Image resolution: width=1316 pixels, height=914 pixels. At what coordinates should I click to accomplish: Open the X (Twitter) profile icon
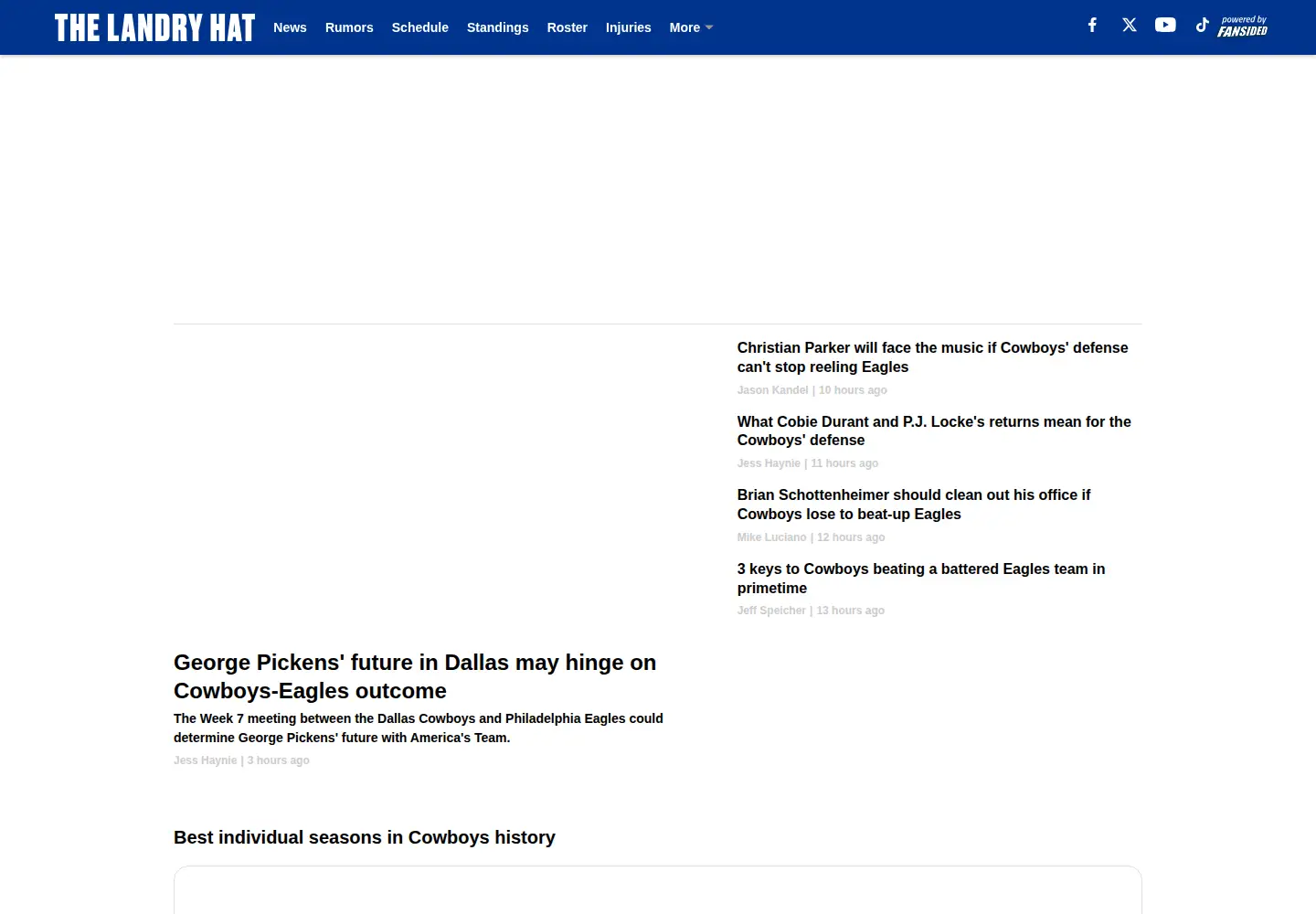1130,26
